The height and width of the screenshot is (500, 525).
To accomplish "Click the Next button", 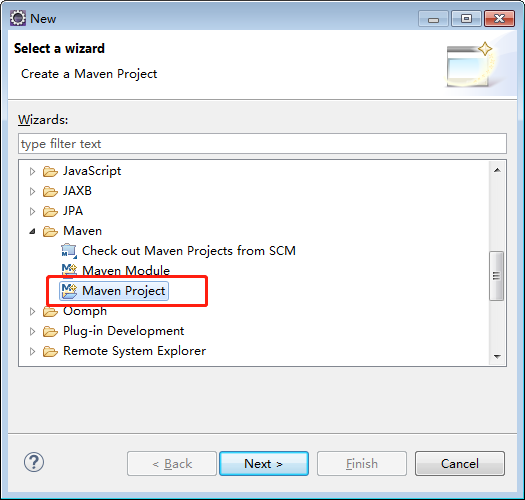I will click(264, 463).
